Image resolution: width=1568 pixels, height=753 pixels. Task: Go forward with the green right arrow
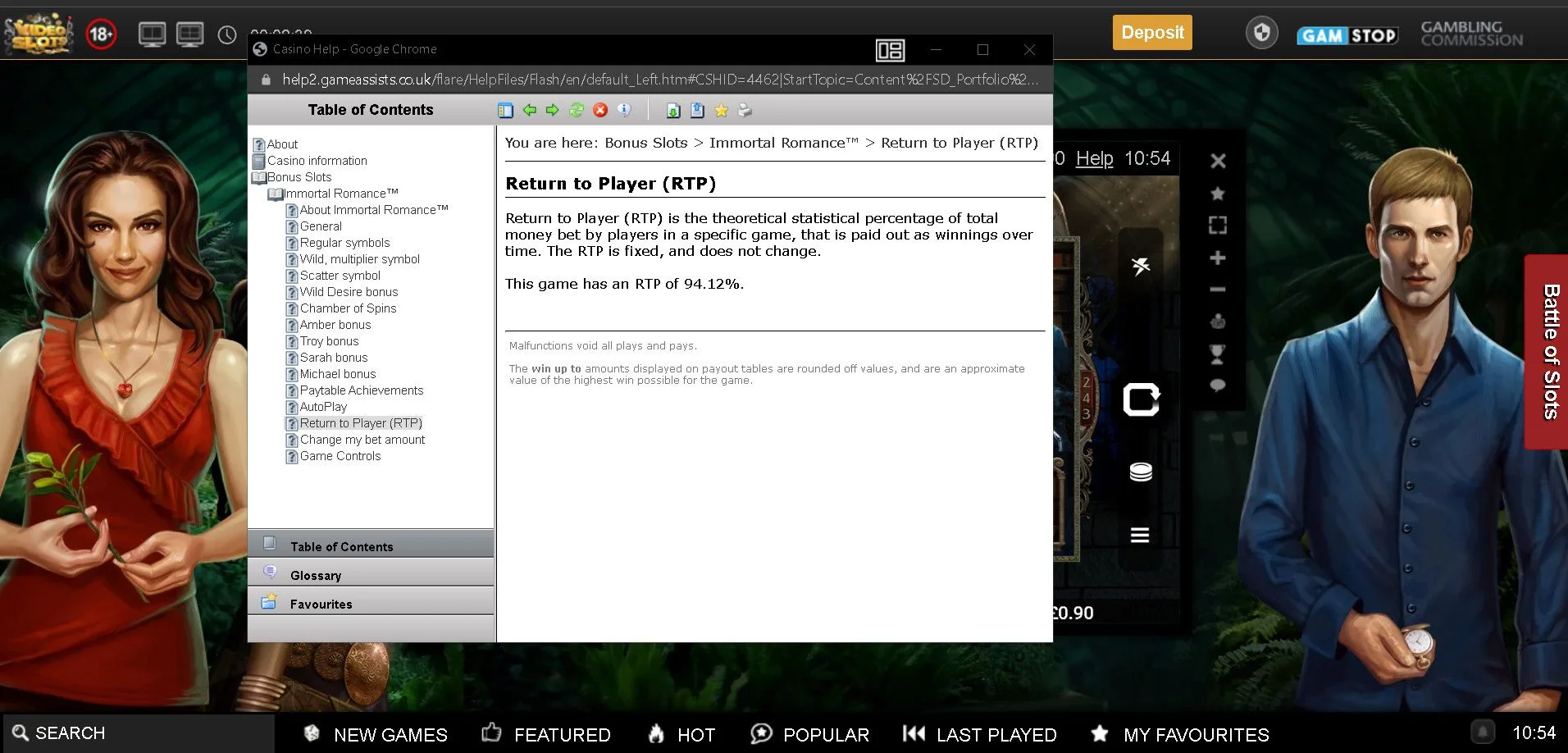coord(553,110)
